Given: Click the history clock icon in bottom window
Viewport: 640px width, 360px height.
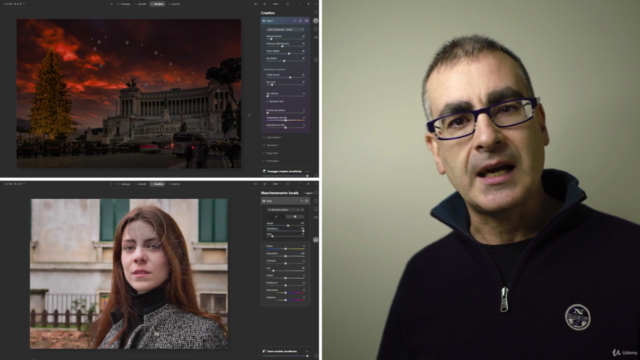Looking at the screenshot, I should pyautogui.click(x=316, y=356).
